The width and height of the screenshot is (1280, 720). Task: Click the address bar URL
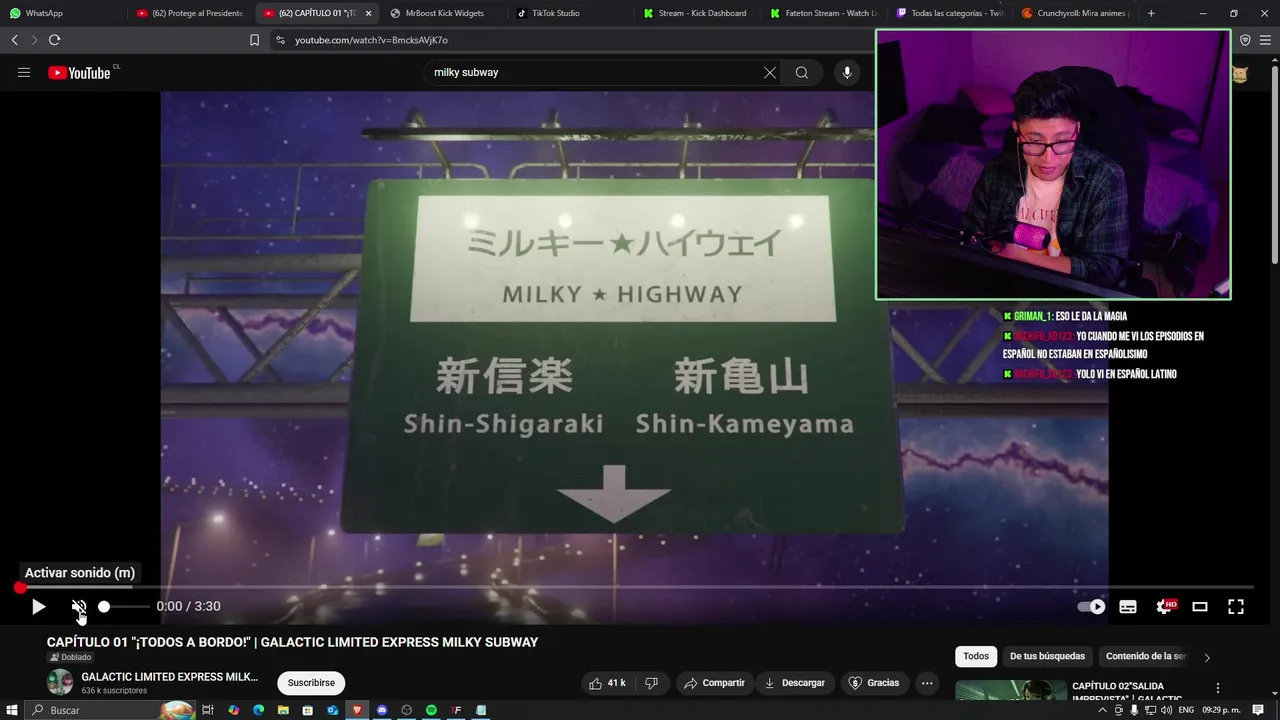coord(371,40)
